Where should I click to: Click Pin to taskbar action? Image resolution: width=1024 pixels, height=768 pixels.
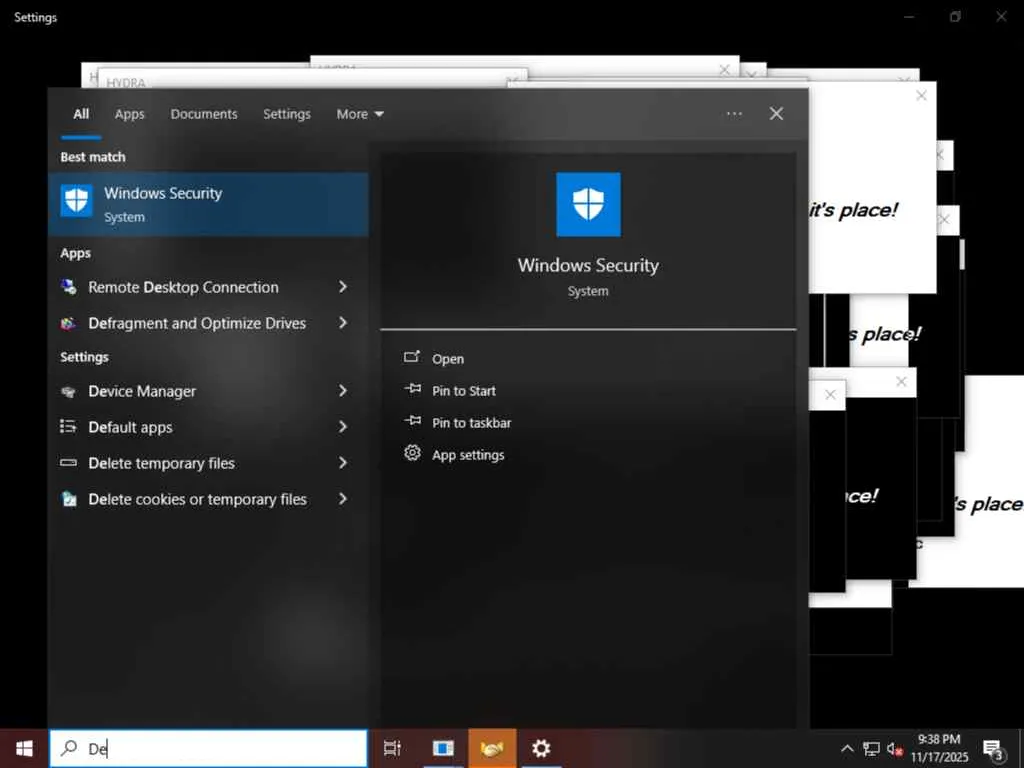pyautogui.click(x=472, y=423)
